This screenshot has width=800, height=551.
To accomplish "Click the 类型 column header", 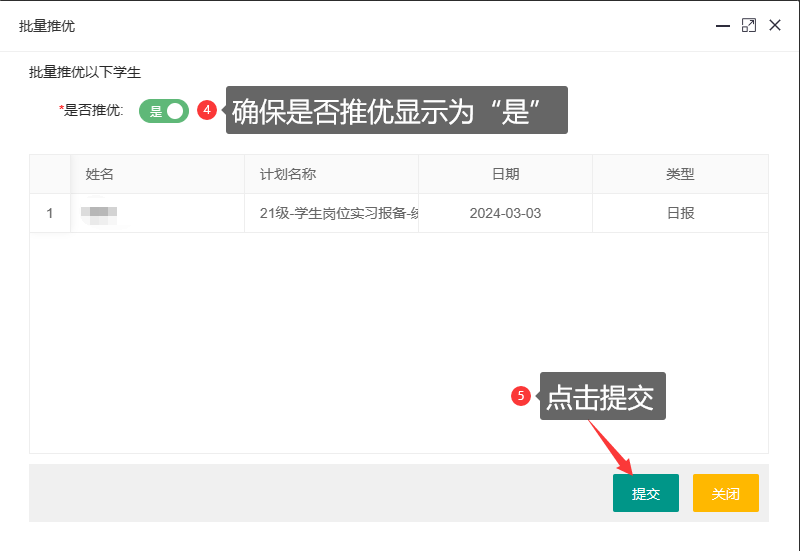I will tap(680, 174).
